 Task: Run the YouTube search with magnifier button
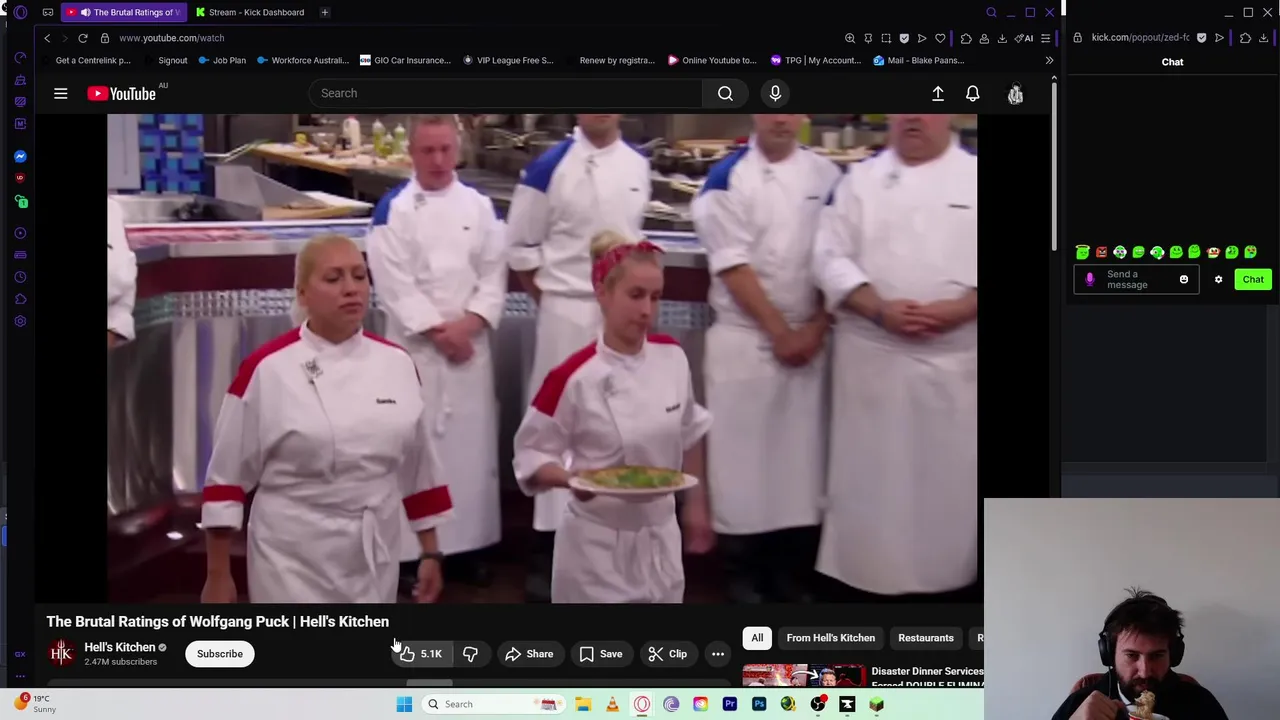coord(725,93)
